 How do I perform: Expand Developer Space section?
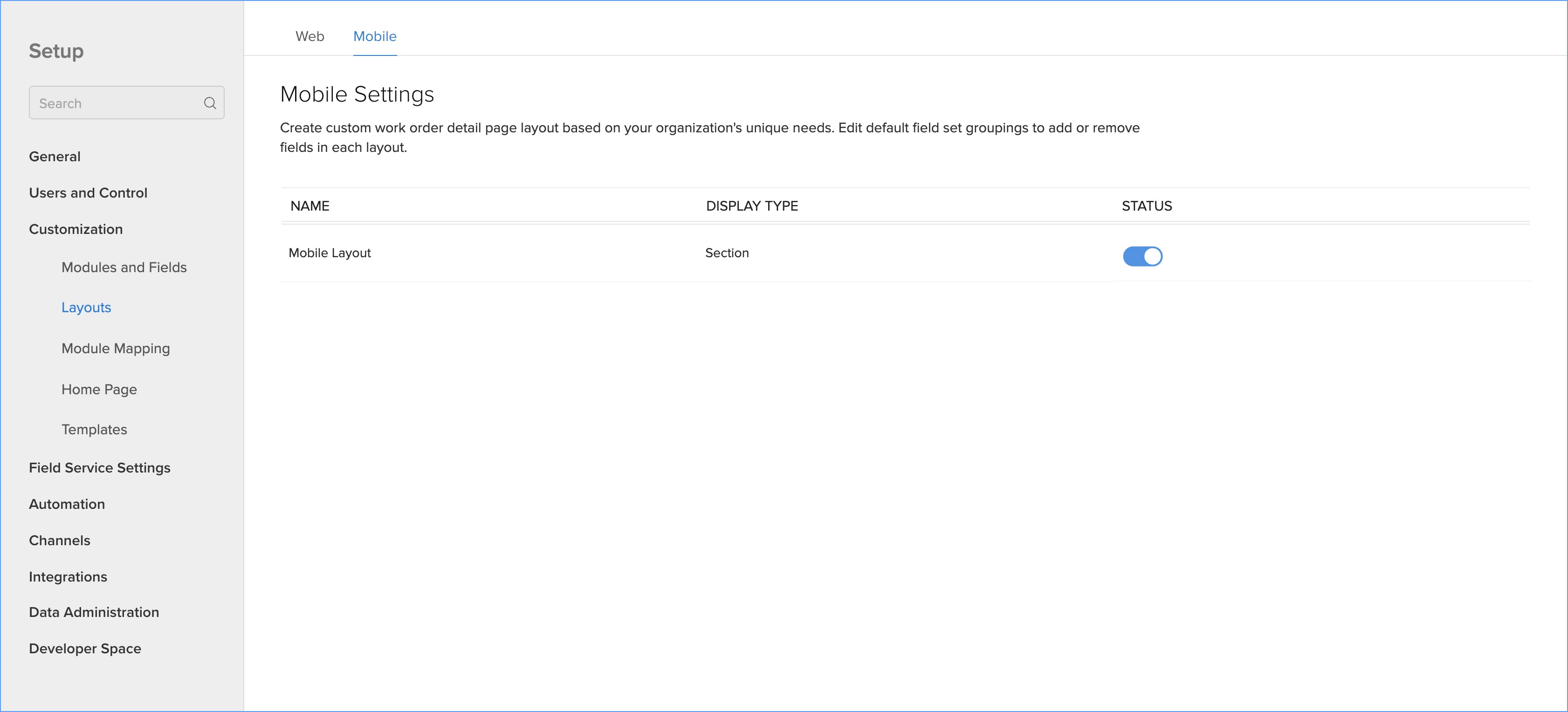click(85, 649)
